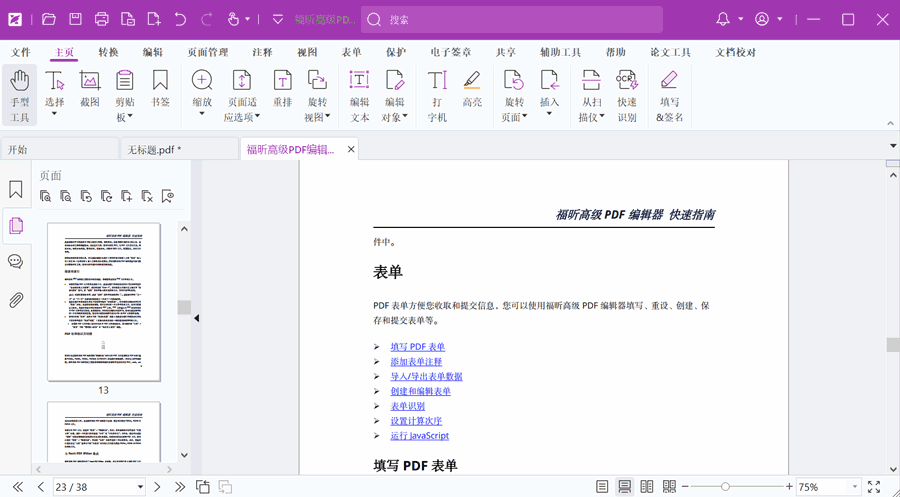Switch to the Comment tab (注释)

262,52
